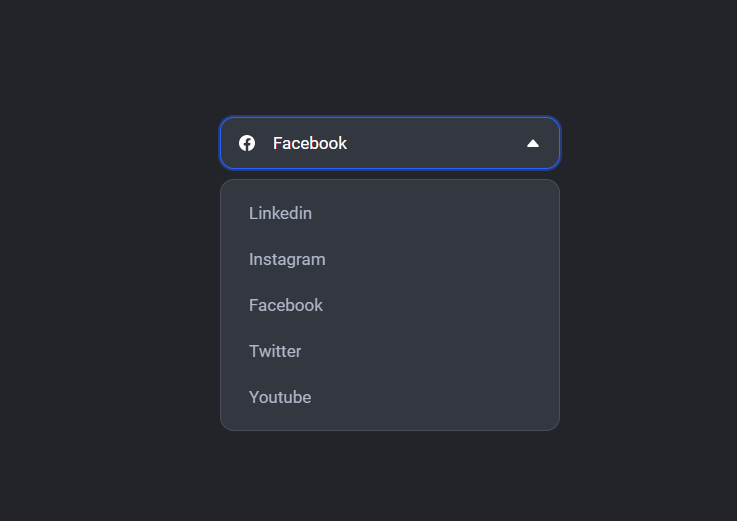Click the selected Facebook label text
Viewport: 737px width, 521px height.
click(x=310, y=143)
